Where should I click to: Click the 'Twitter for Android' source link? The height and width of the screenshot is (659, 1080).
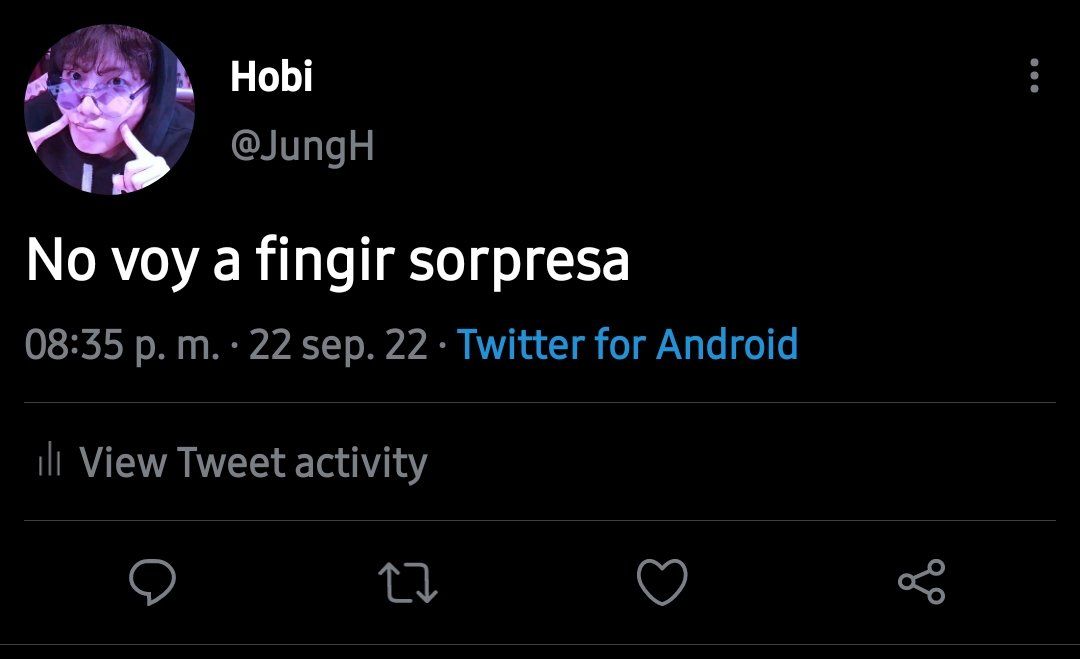click(x=627, y=344)
